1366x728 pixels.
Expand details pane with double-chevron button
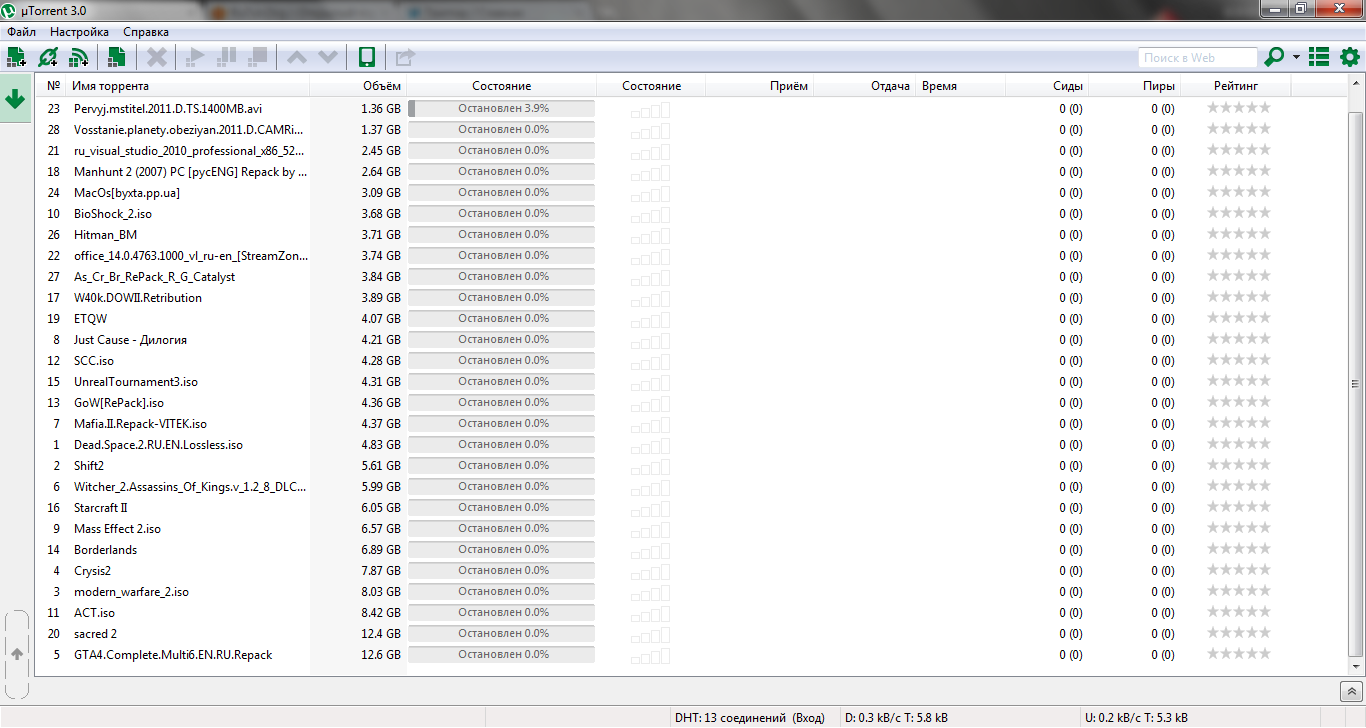1349,691
